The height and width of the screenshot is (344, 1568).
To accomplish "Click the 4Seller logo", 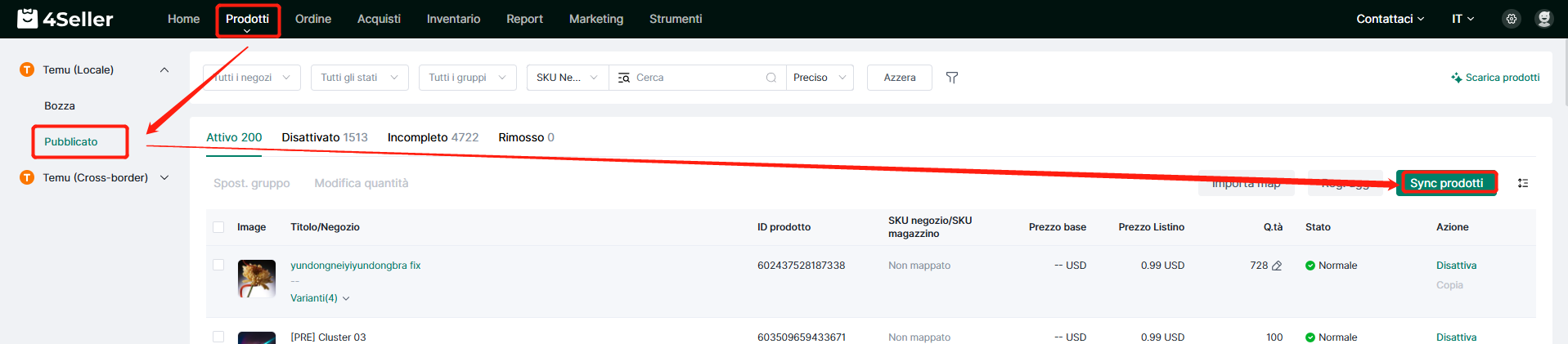I will click(x=65, y=18).
